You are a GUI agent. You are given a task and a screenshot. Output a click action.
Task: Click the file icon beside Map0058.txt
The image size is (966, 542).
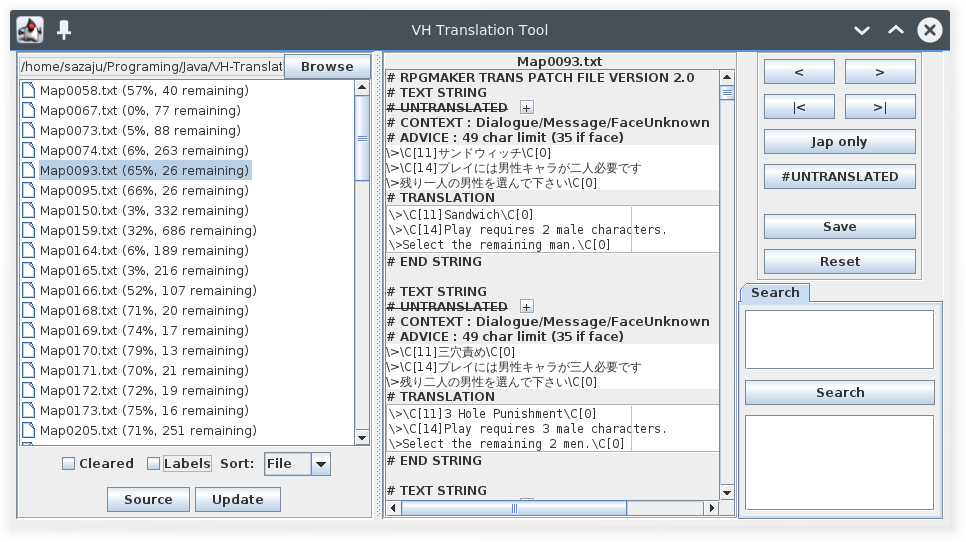point(28,91)
